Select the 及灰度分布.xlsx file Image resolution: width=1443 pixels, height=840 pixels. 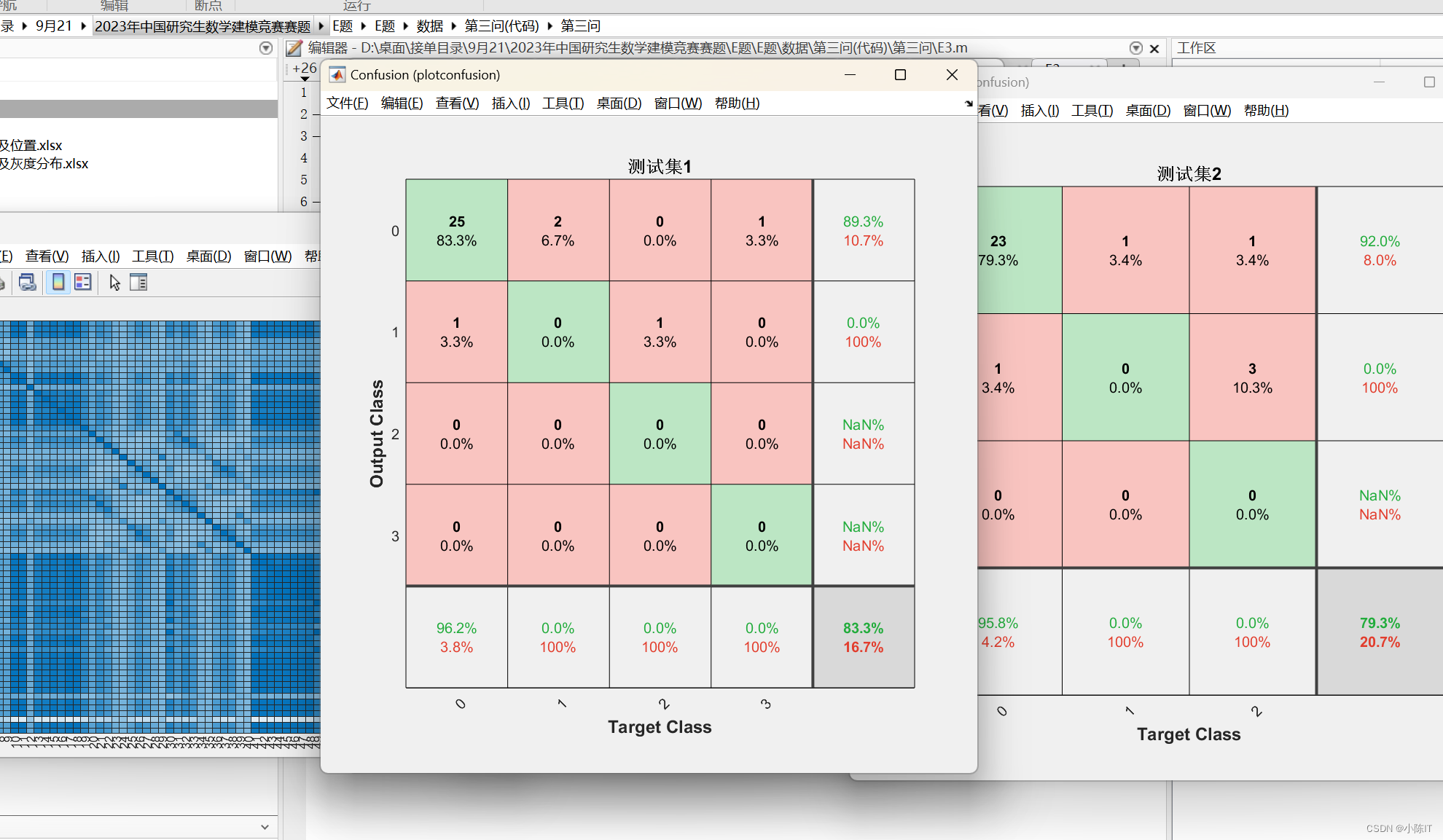[44, 164]
